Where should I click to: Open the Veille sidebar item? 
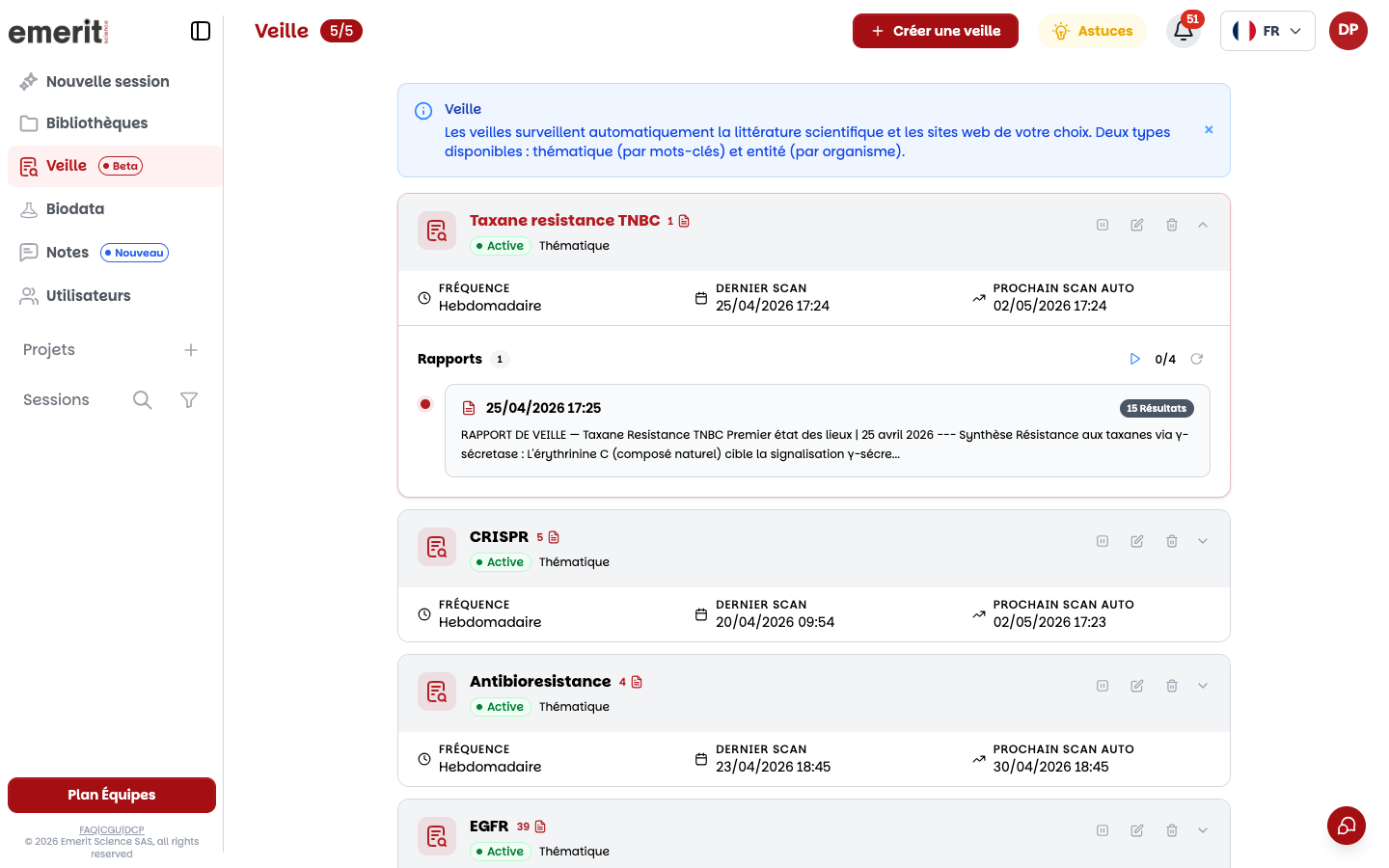click(x=115, y=166)
